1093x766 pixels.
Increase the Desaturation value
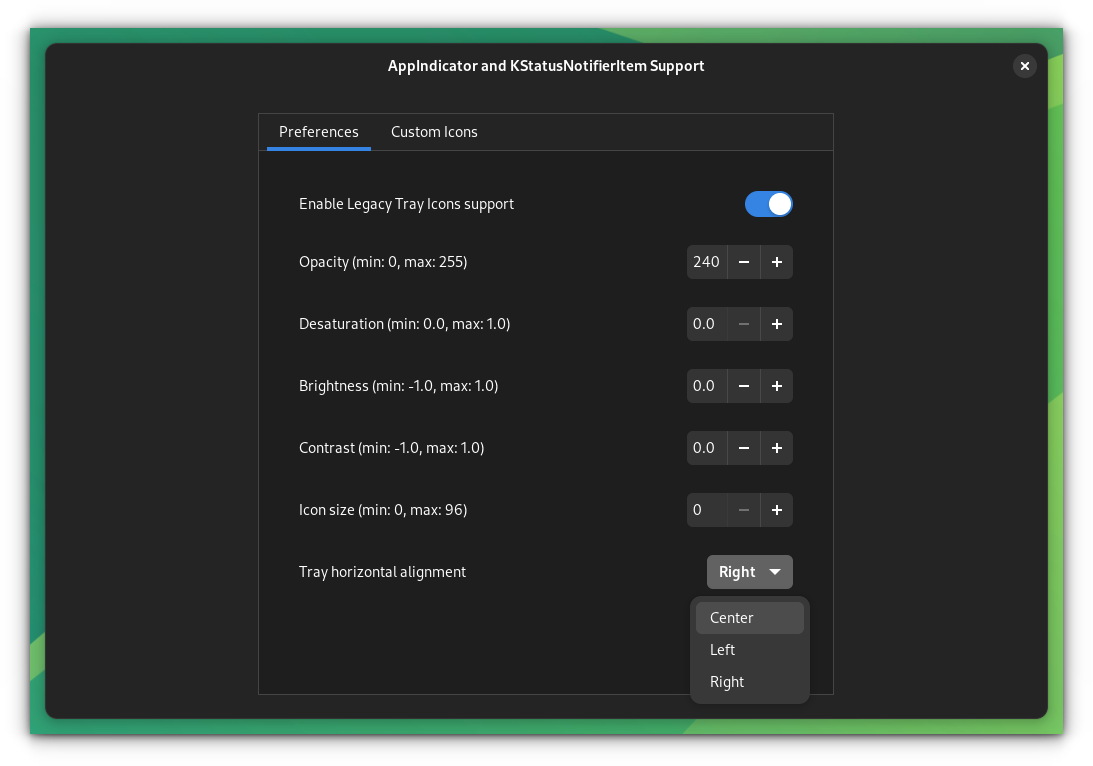(x=777, y=324)
